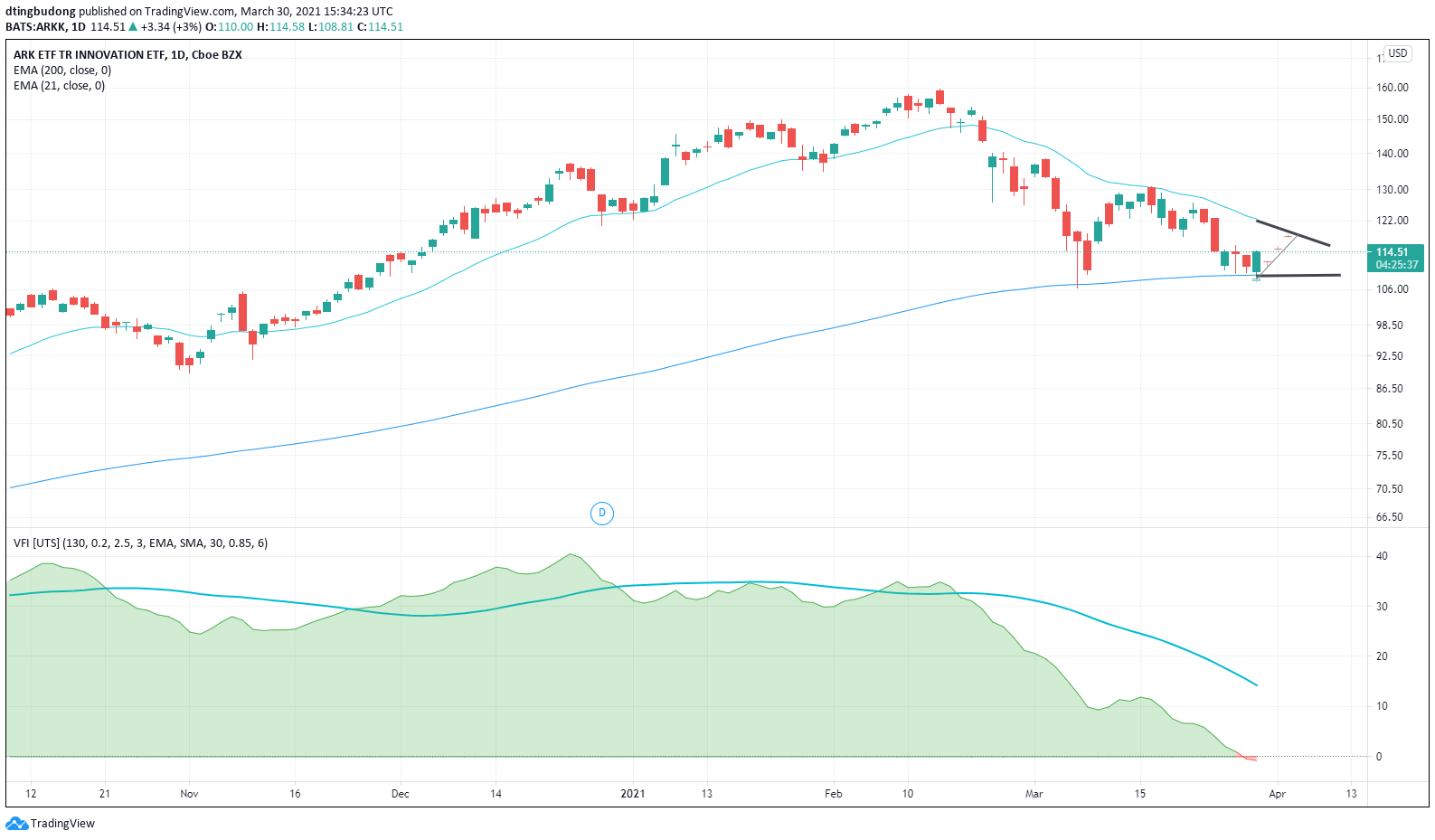Select the descending upper trendline drawing
Screen dimensions: 1435x840
(1293, 233)
